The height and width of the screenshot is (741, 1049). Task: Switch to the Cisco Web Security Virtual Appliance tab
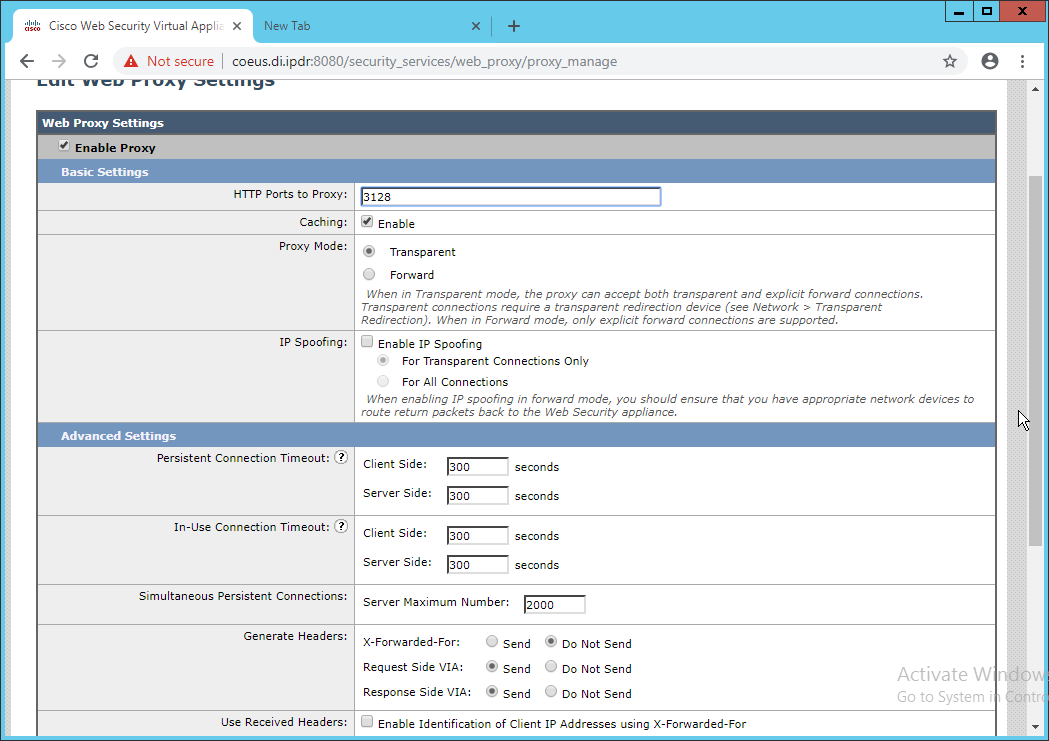click(x=133, y=26)
